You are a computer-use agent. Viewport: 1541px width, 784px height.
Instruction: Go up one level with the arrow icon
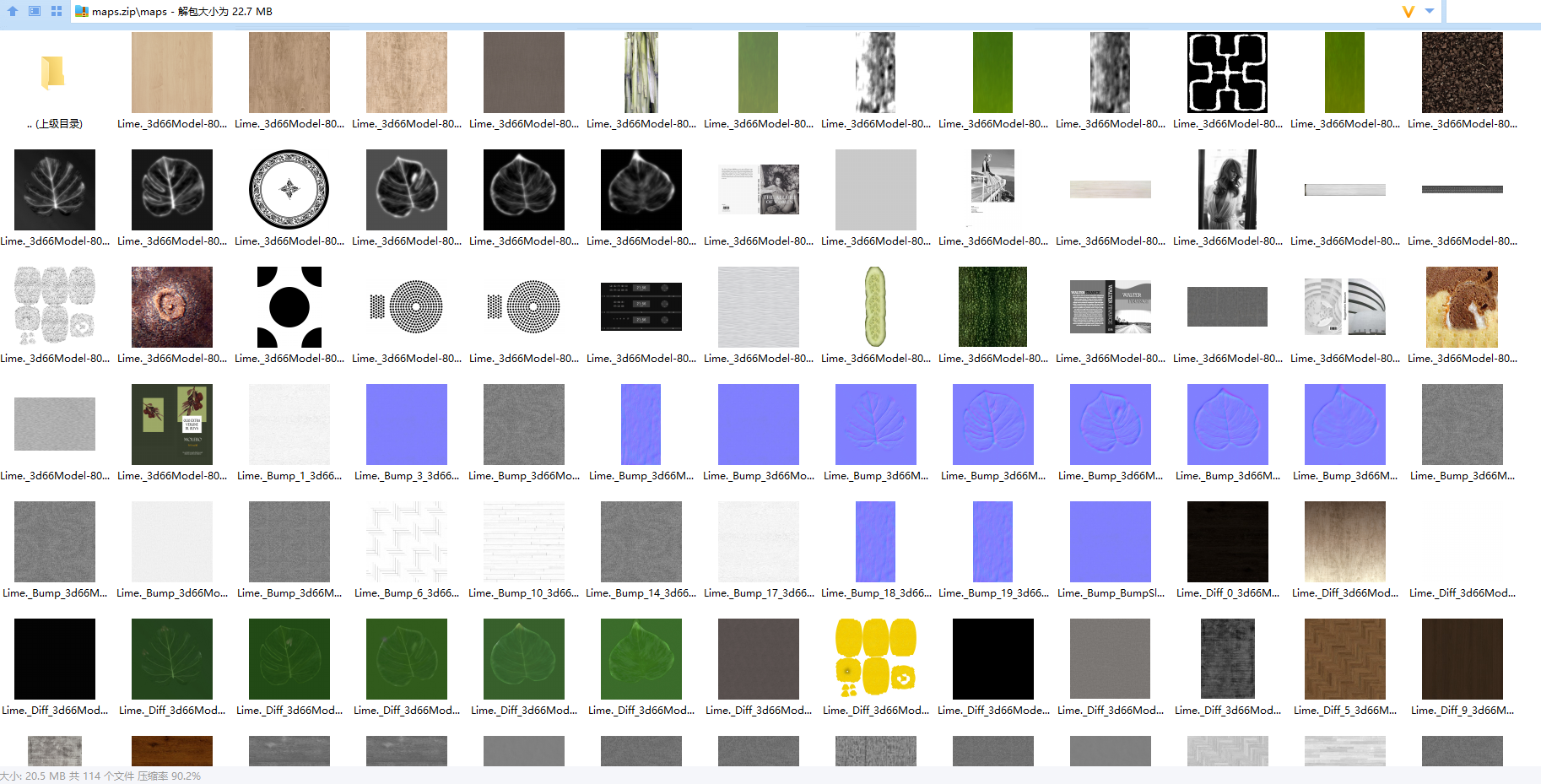click(x=13, y=11)
